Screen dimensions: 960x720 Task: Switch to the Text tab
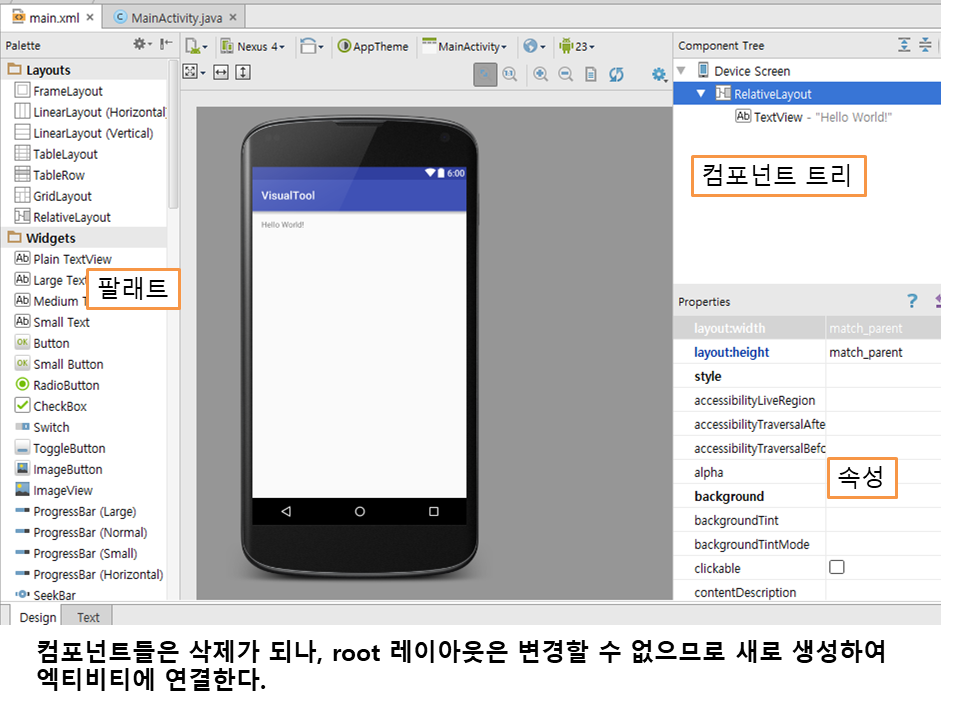tap(88, 617)
